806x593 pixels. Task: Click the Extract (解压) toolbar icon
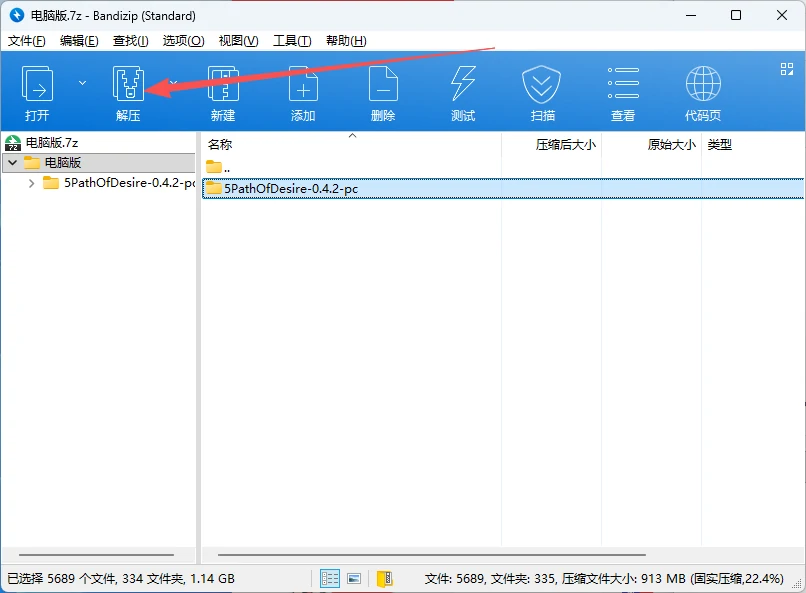tap(128, 84)
